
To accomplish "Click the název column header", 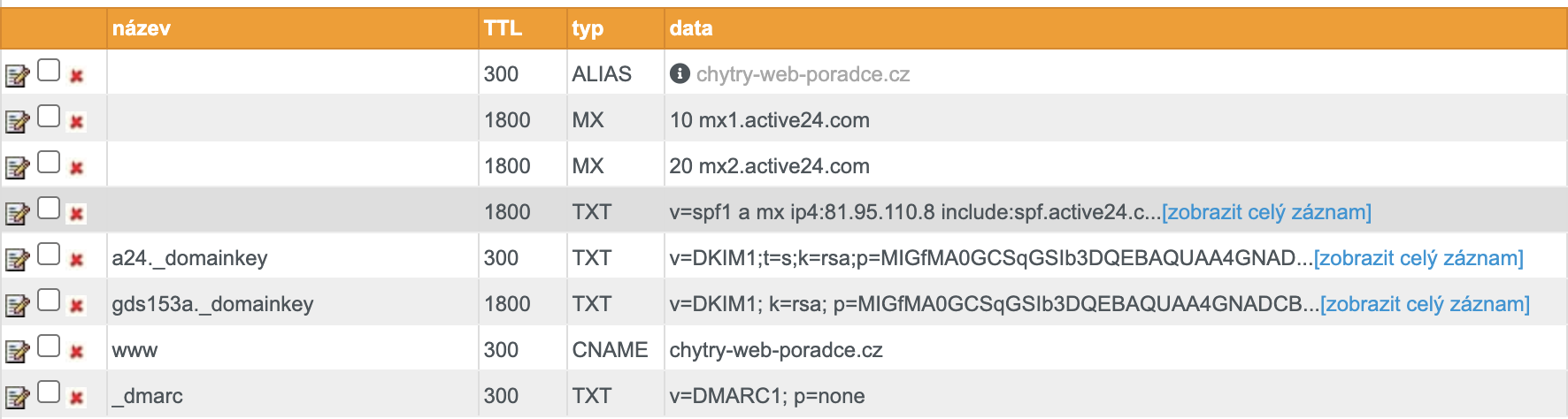I will click(x=142, y=28).
